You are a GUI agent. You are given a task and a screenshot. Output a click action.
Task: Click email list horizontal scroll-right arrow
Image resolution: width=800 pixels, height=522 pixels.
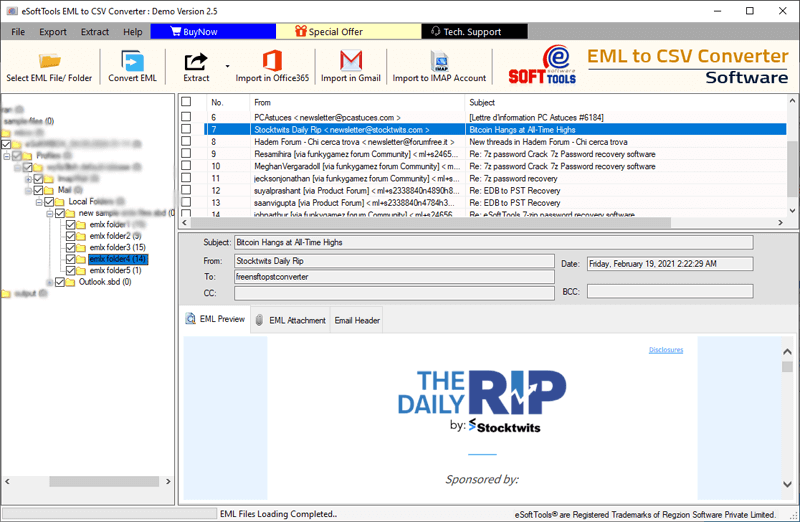[x=780, y=222]
